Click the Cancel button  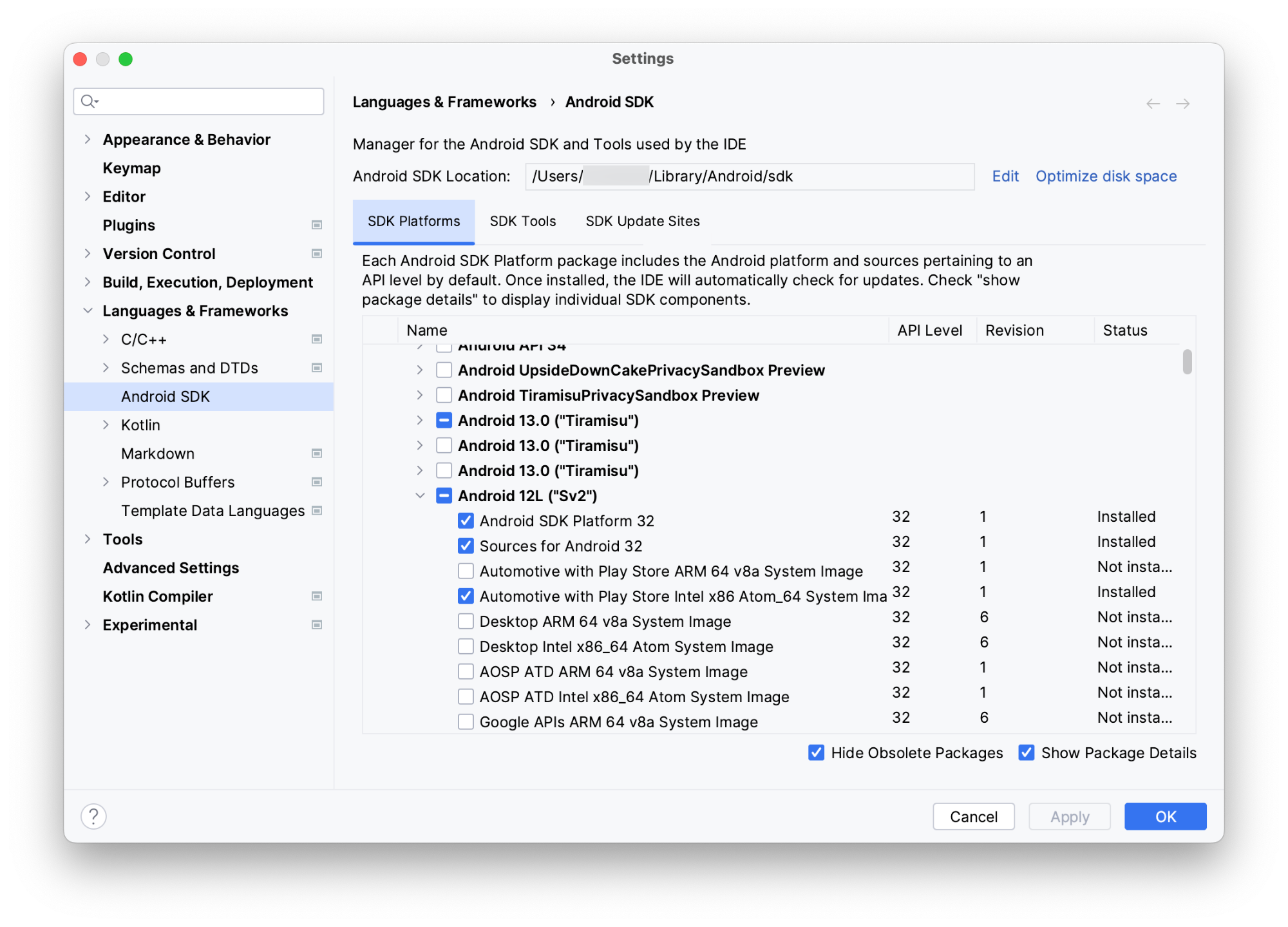[975, 816]
